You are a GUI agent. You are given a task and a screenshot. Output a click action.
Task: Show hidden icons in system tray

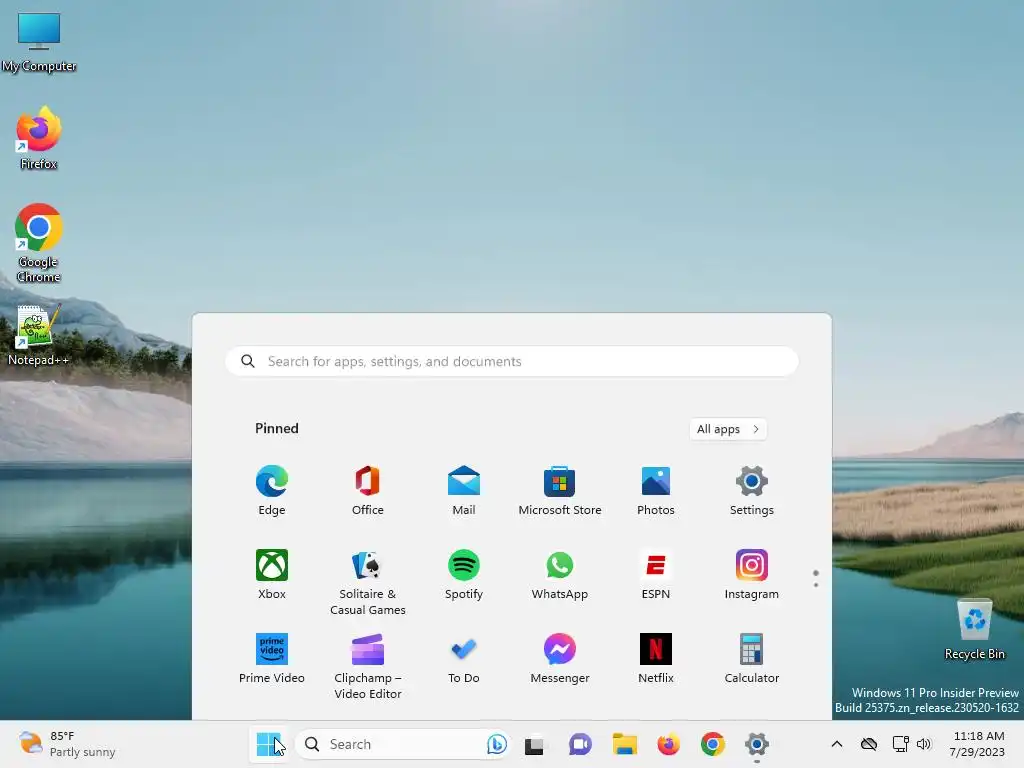[x=837, y=744]
